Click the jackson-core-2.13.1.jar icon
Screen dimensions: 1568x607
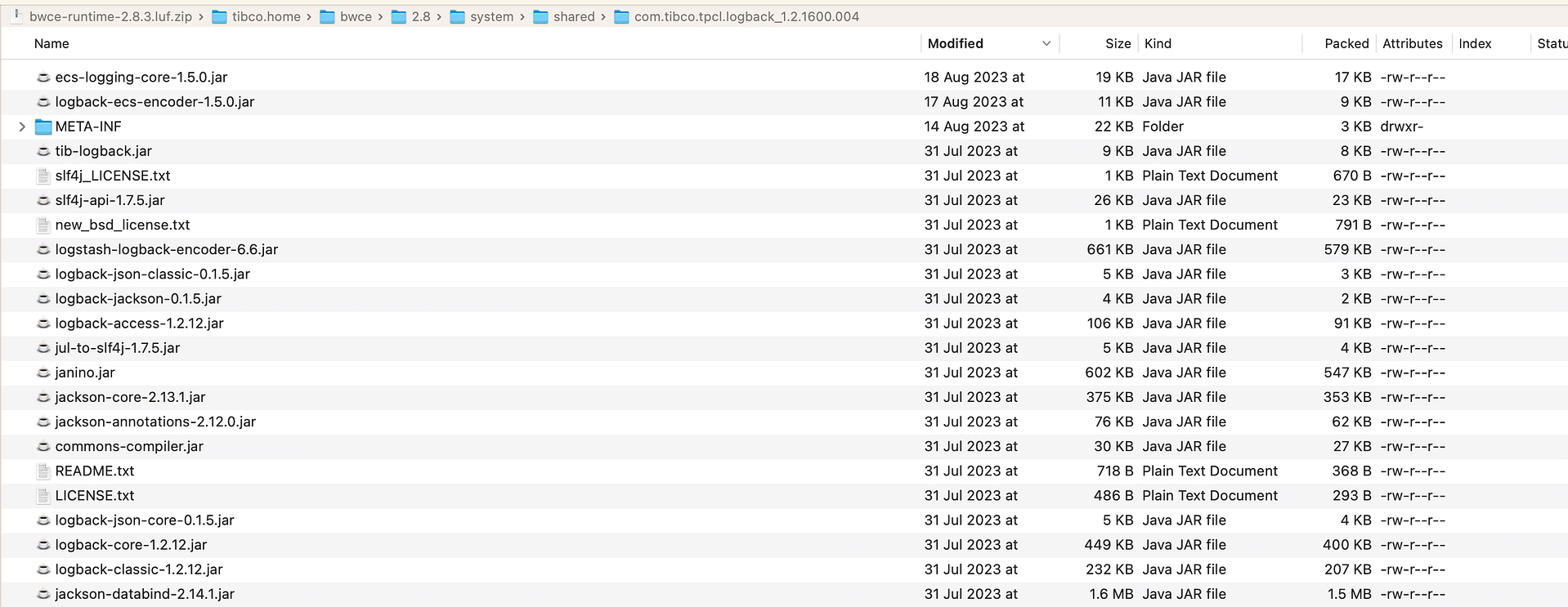pos(43,397)
